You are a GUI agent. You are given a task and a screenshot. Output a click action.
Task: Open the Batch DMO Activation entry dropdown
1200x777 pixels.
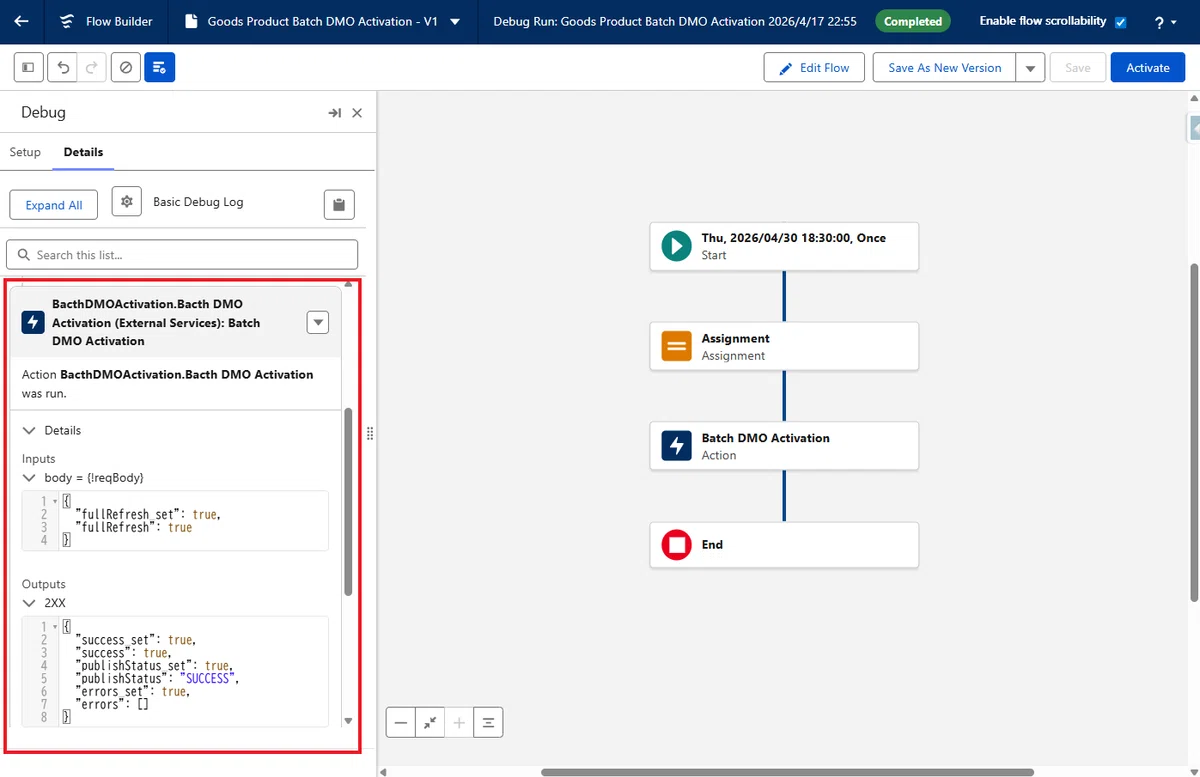tap(318, 322)
